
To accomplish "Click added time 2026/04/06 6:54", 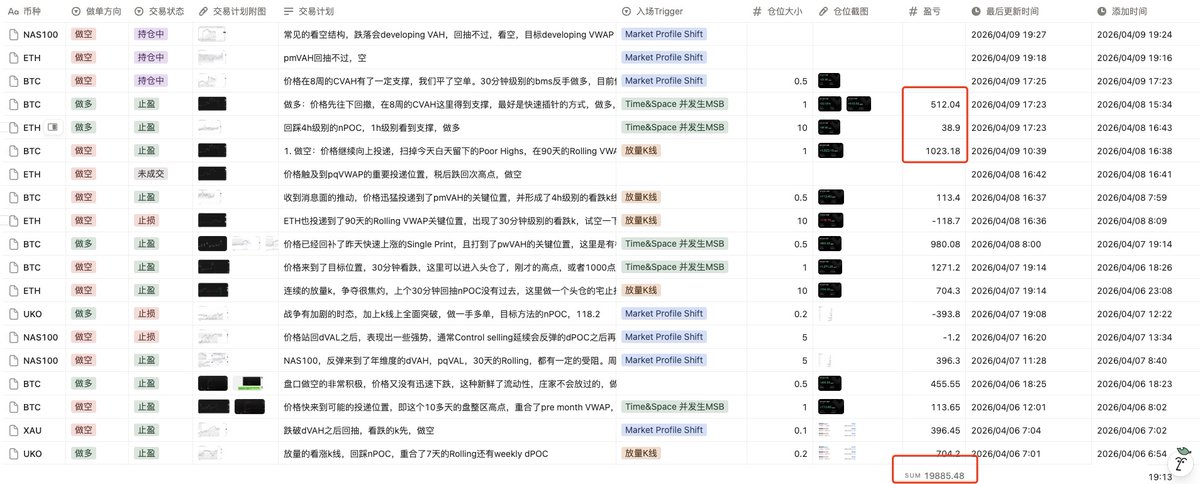I will pos(1132,454).
